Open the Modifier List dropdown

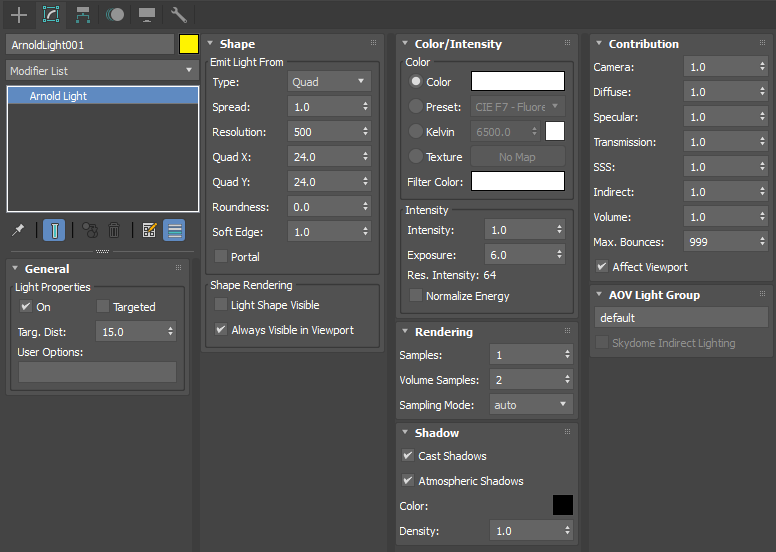[x=102, y=71]
